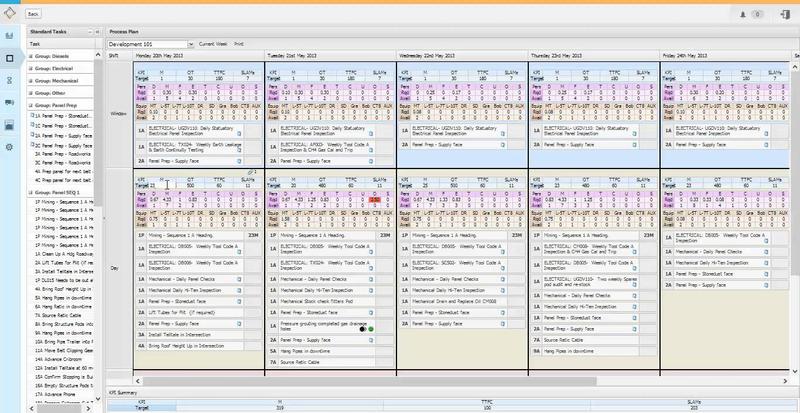Image resolution: width=800 pixels, height=413 pixels.
Task: Click Current Week link
Action: pyautogui.click(x=213, y=44)
